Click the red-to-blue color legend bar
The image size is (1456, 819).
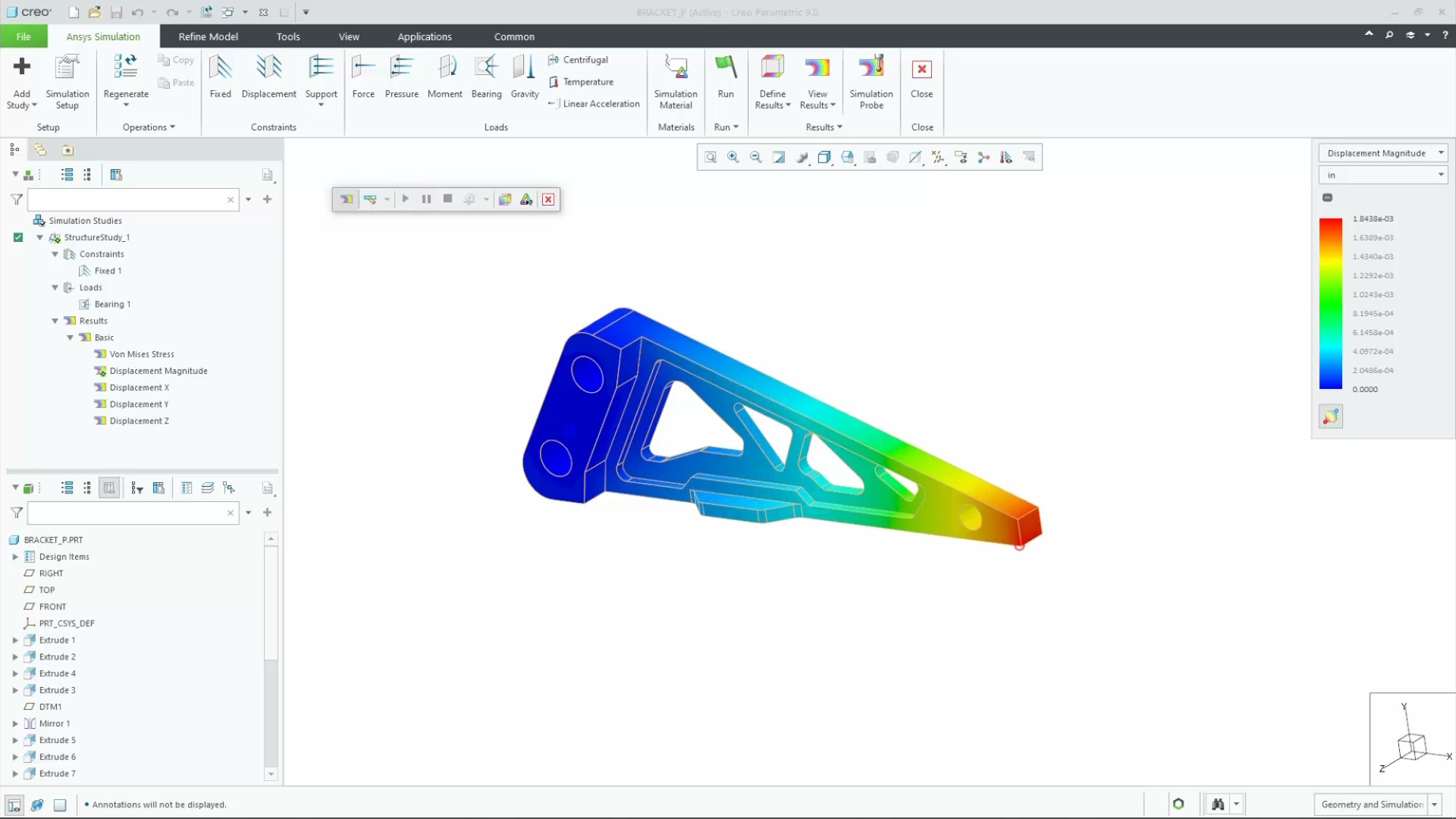pyautogui.click(x=1330, y=303)
